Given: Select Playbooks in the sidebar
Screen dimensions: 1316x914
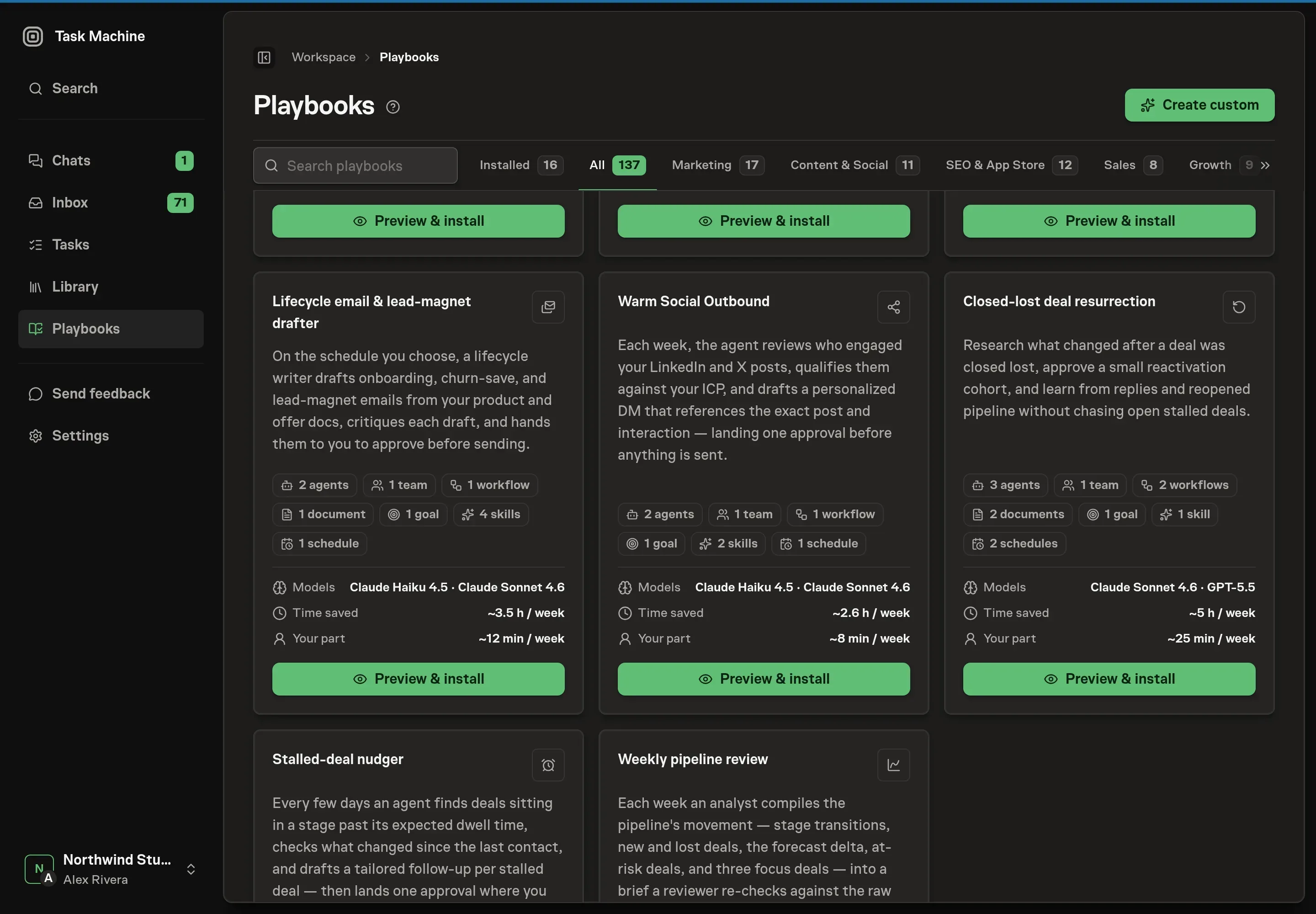Looking at the screenshot, I should click(111, 329).
